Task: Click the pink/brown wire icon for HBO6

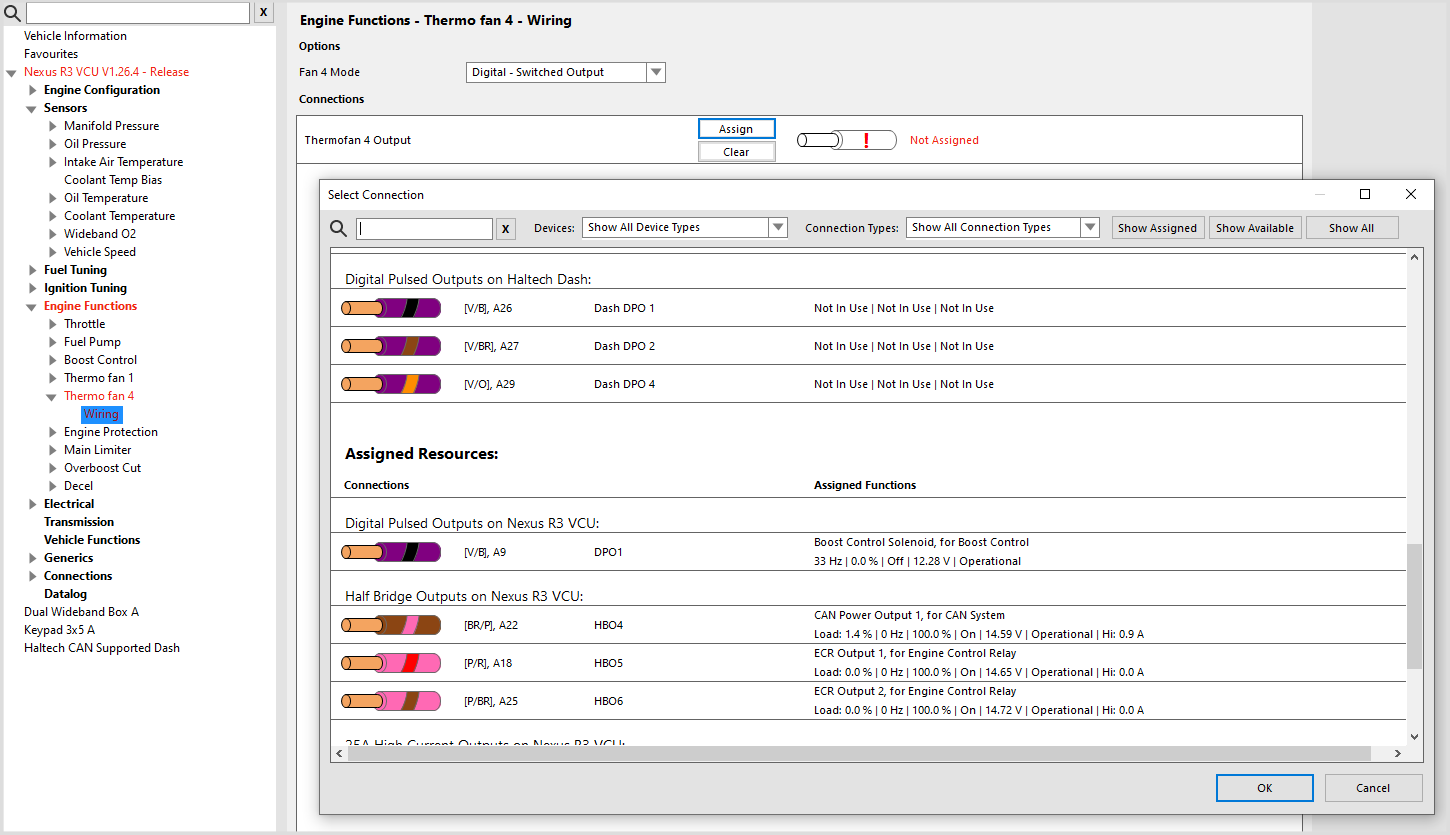Action: pyautogui.click(x=391, y=701)
